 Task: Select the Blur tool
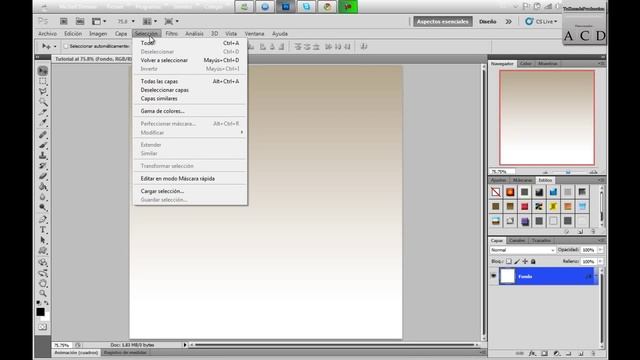[43, 197]
